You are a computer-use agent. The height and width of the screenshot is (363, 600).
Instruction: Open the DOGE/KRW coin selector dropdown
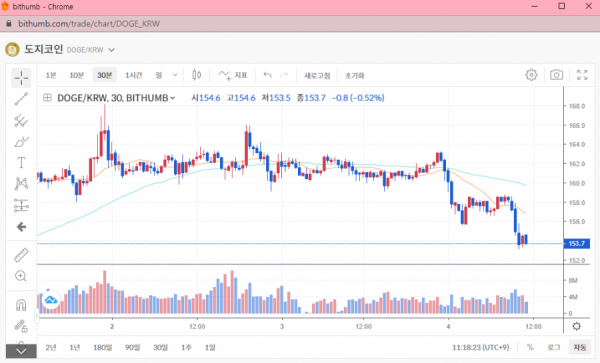[x=111, y=50]
